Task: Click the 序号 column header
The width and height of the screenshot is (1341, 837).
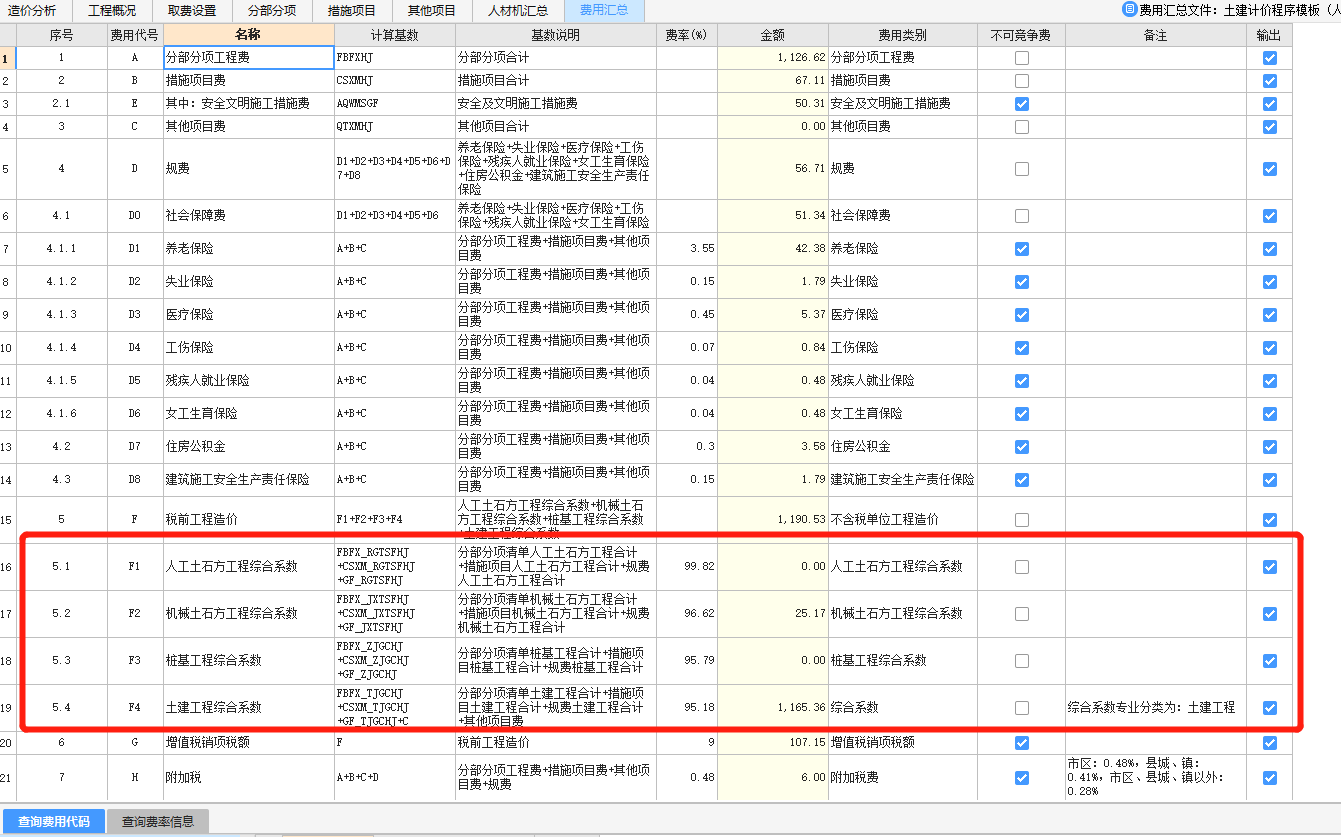Action: pyautogui.click(x=61, y=35)
